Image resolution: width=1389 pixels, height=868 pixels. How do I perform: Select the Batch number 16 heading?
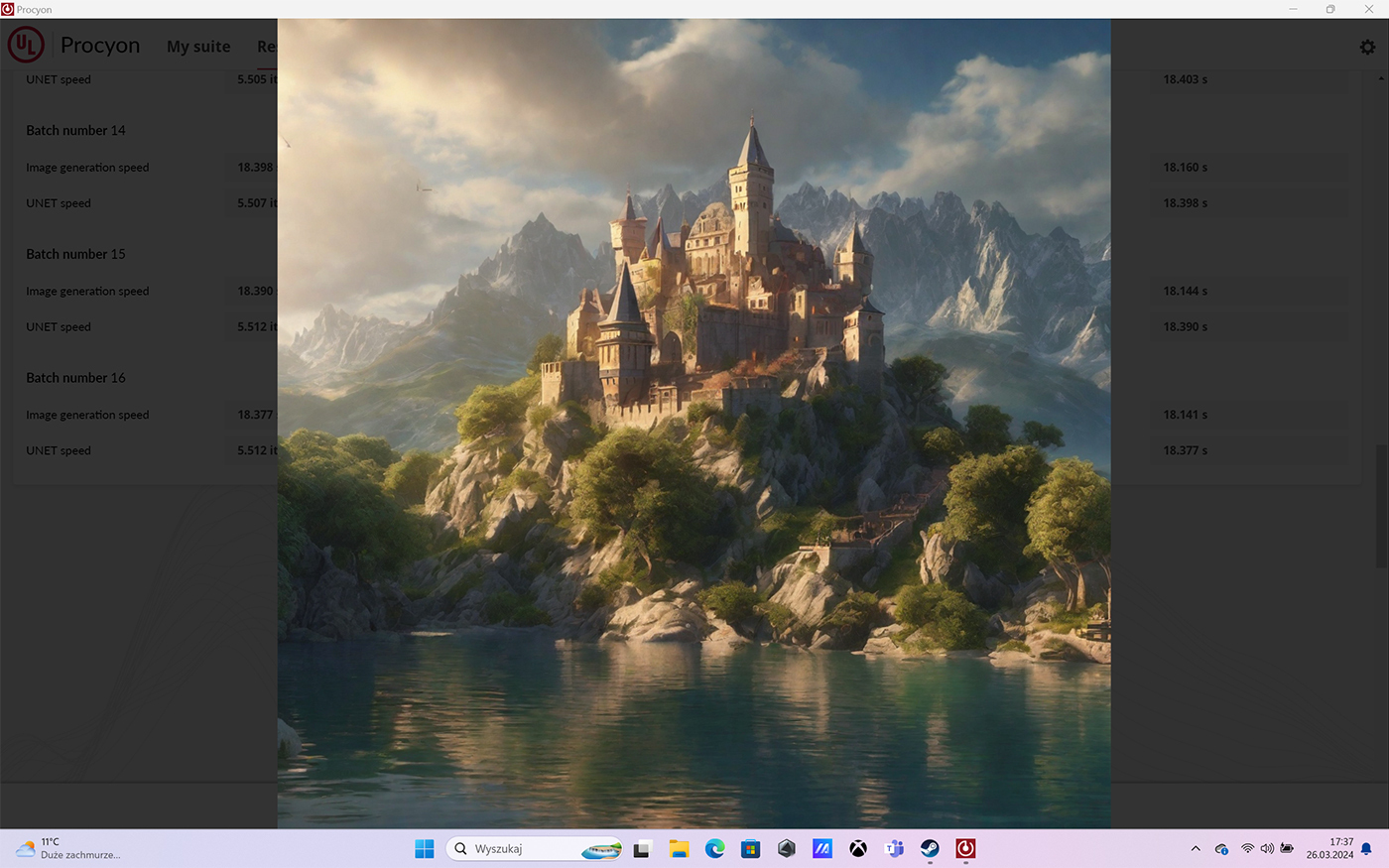tap(75, 378)
